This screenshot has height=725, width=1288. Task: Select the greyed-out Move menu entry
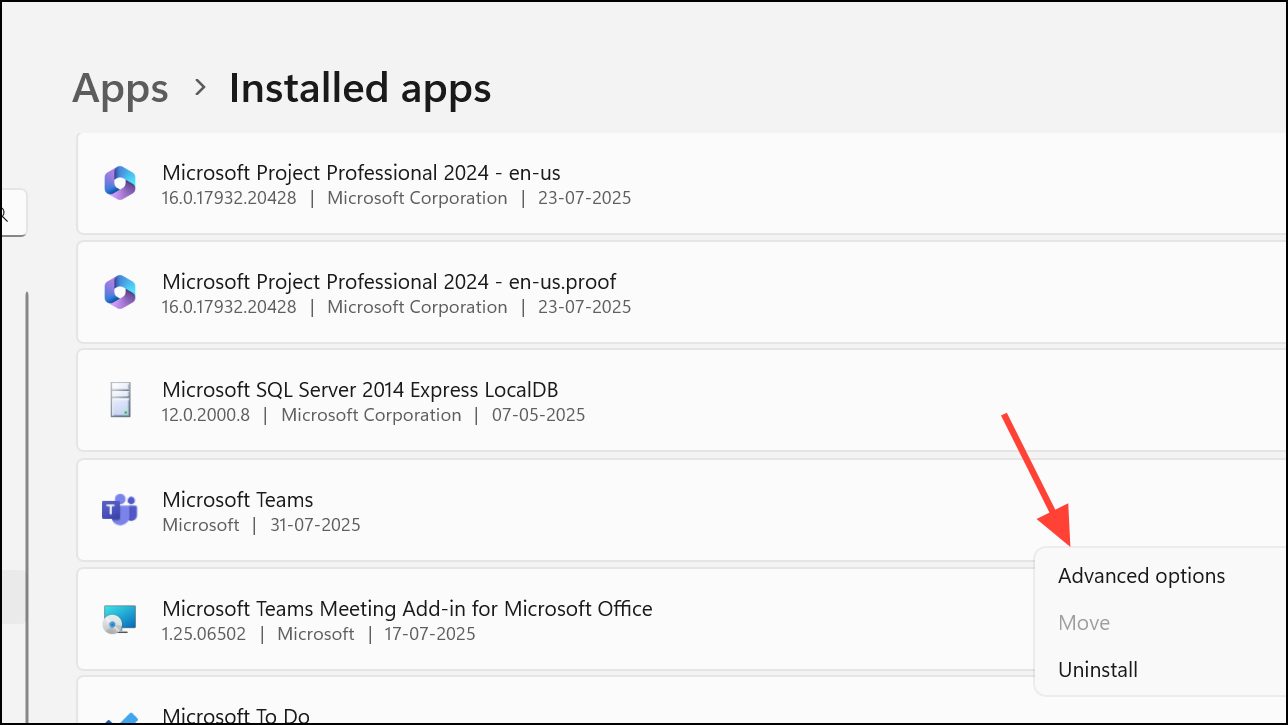coord(1084,623)
